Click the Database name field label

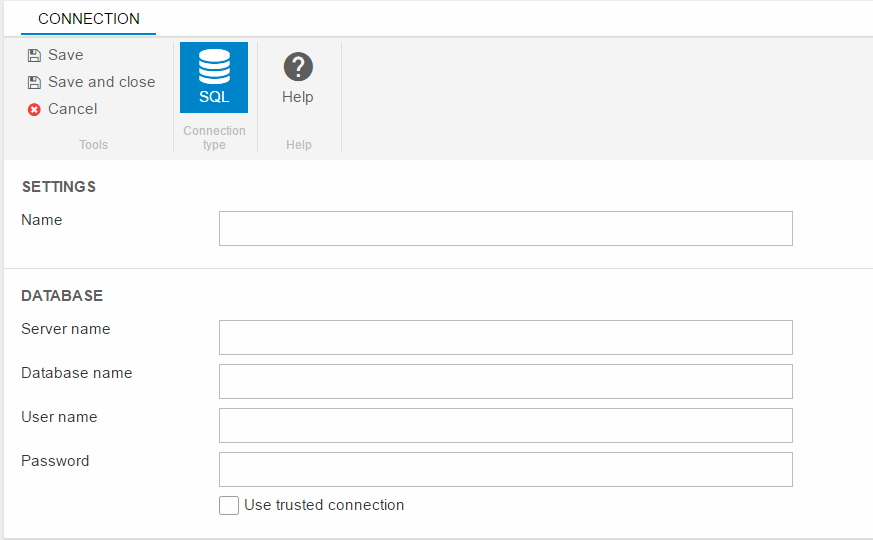(x=77, y=373)
